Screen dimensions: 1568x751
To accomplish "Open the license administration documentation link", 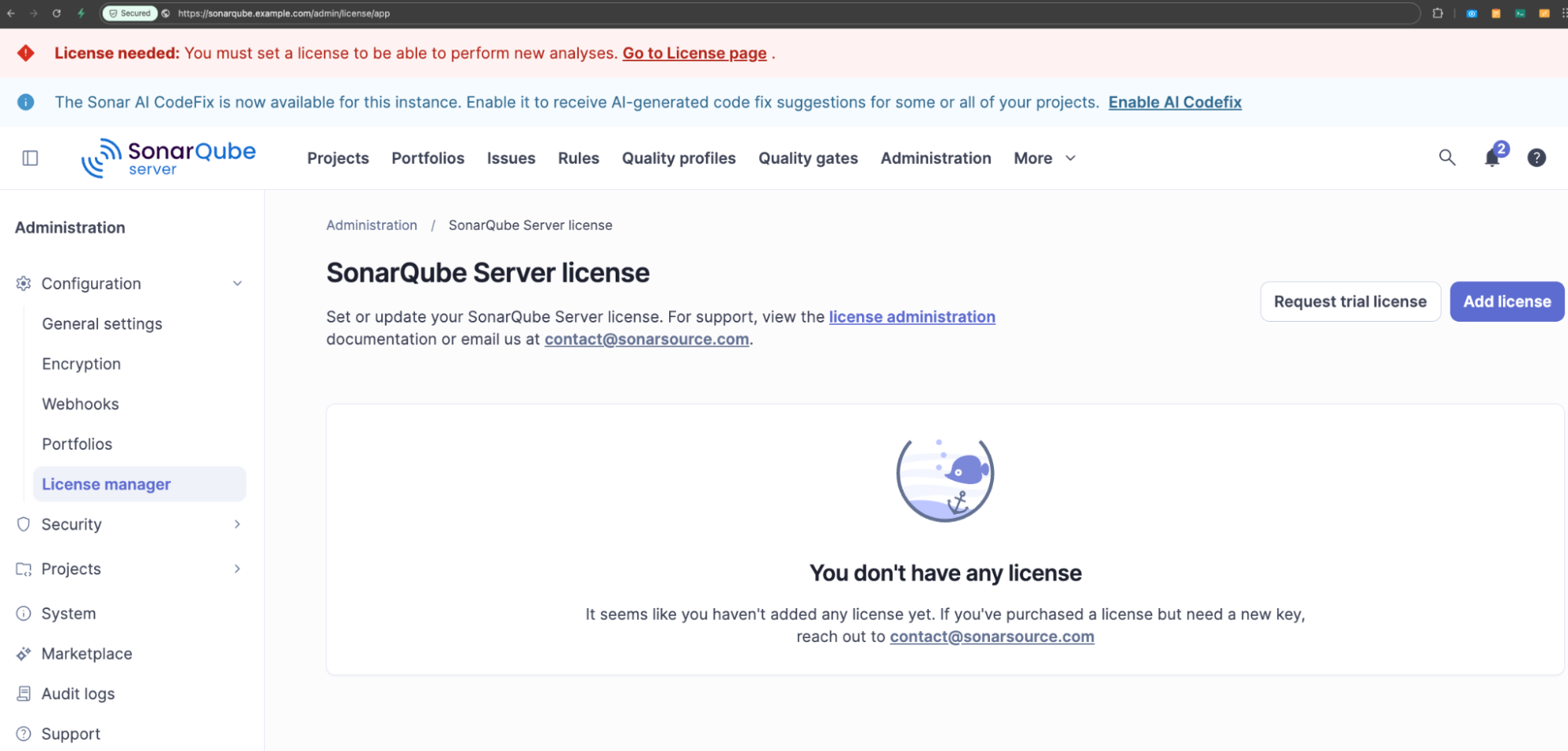I will (911, 317).
